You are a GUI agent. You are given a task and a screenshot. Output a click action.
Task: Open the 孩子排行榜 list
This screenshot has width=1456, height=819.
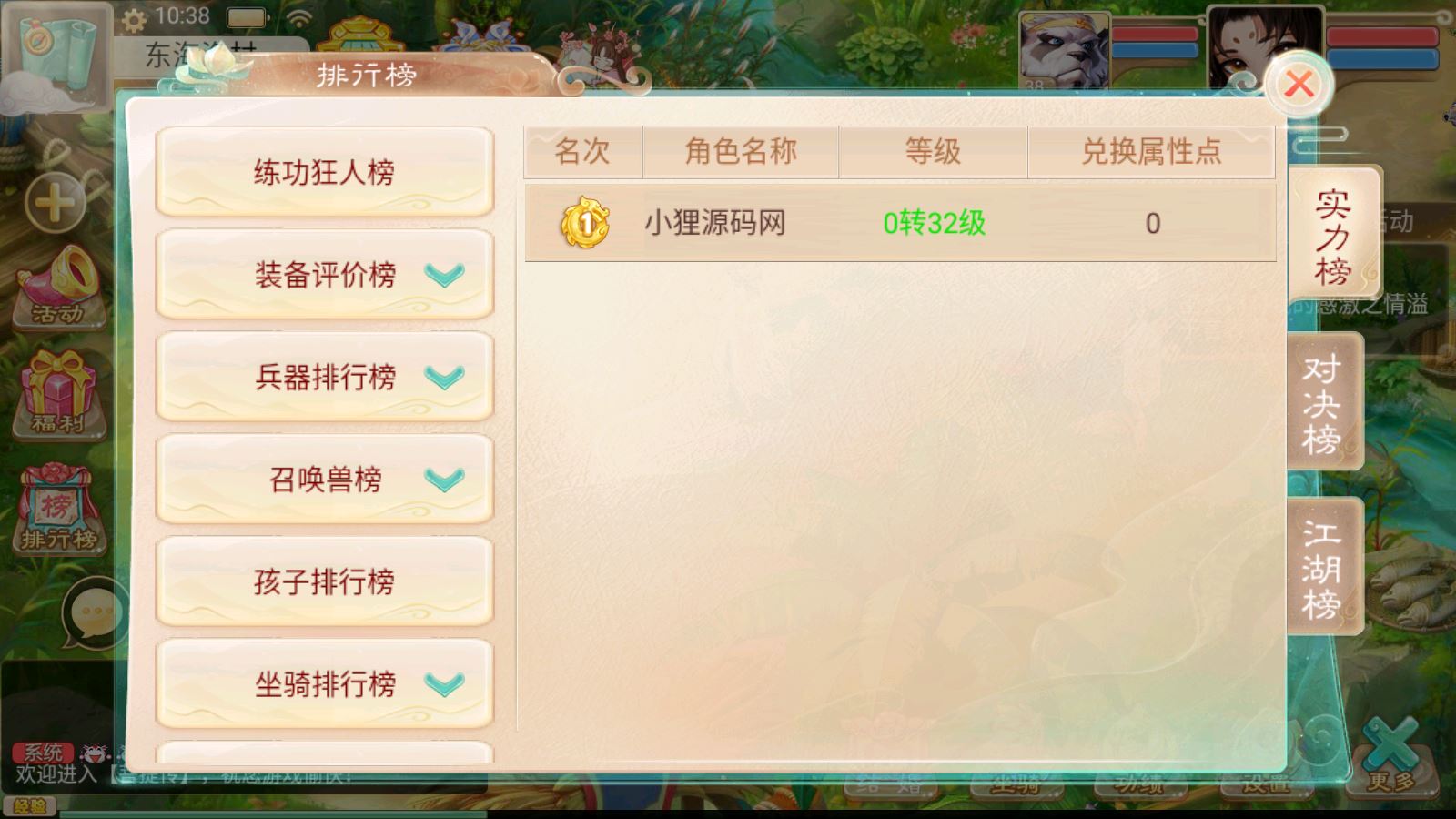pyautogui.click(x=325, y=581)
